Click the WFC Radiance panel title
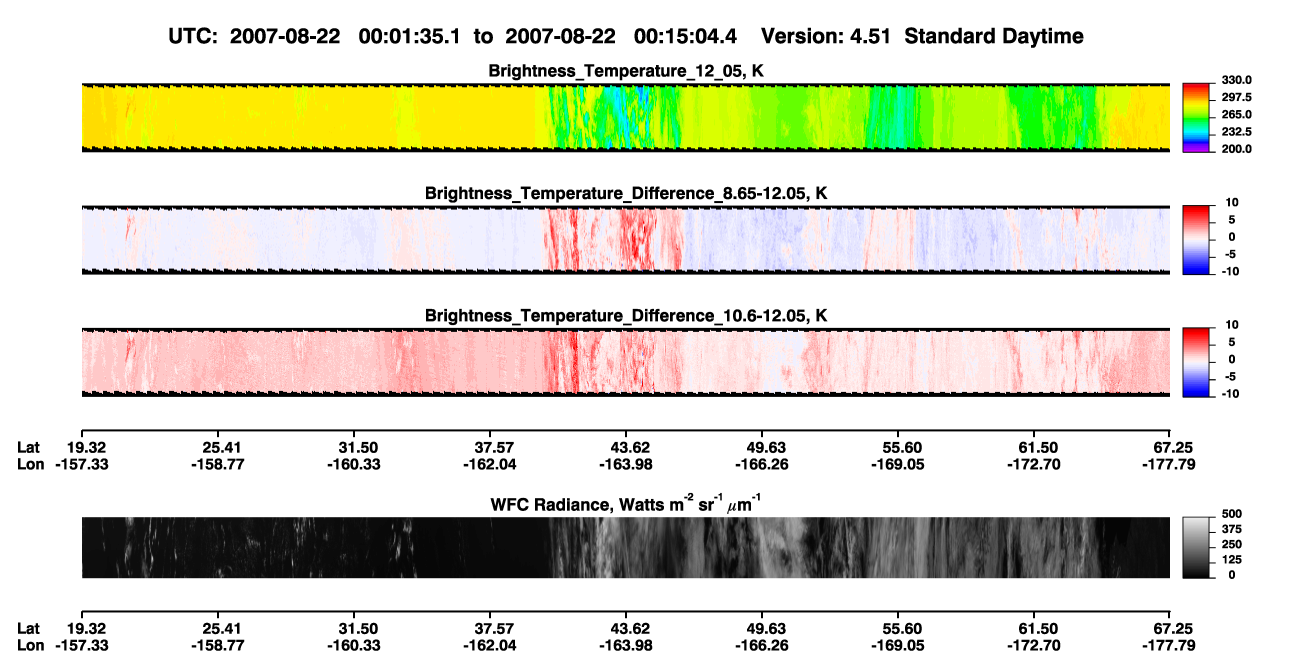Image resolution: width=1300 pixels, height=667 pixels. 626,504
